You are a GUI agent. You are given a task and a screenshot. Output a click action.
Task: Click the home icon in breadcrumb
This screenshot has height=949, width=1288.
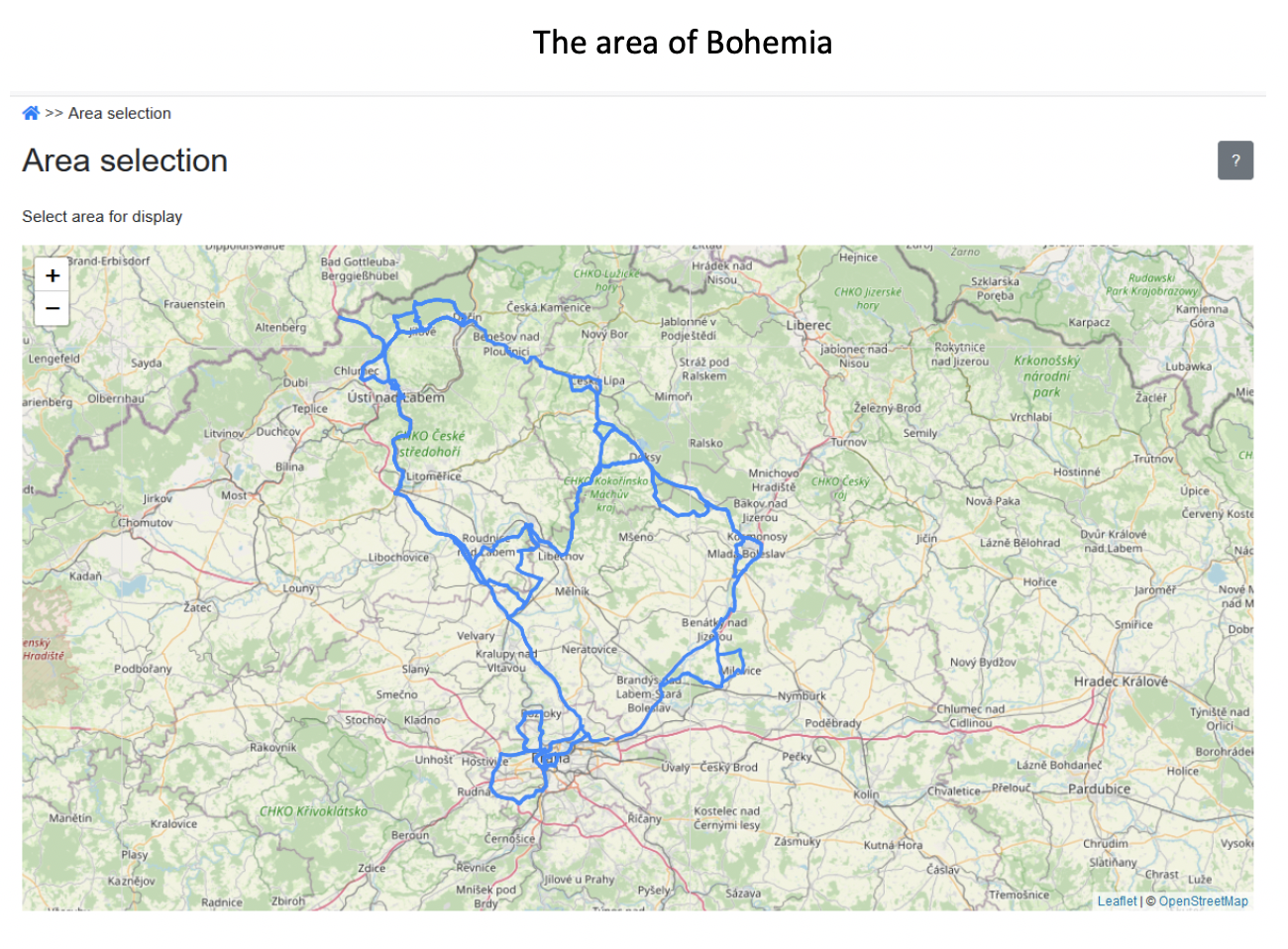[x=31, y=113]
